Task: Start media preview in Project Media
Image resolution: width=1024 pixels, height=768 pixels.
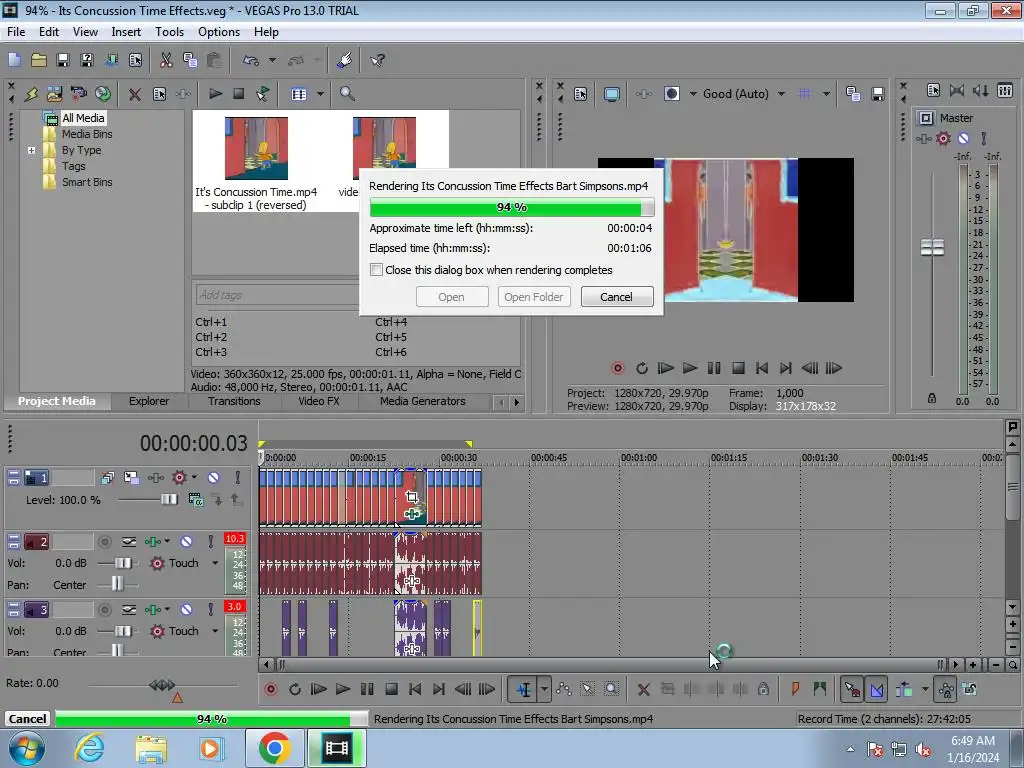Action: pos(215,94)
